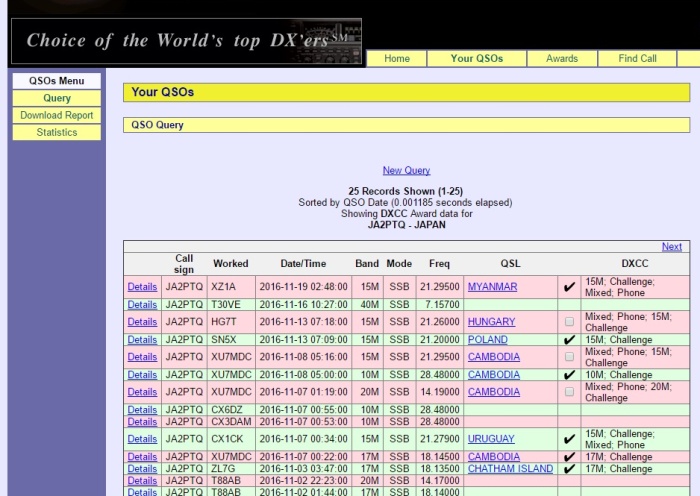Click checkmark in CHATHAM ISLAND row
This screenshot has height=496, width=700.
[x=569, y=469]
